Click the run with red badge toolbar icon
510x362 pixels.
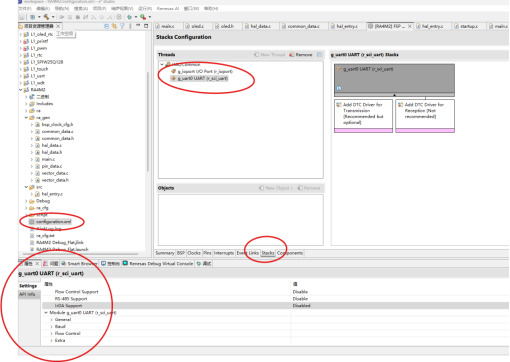[x=143, y=17]
